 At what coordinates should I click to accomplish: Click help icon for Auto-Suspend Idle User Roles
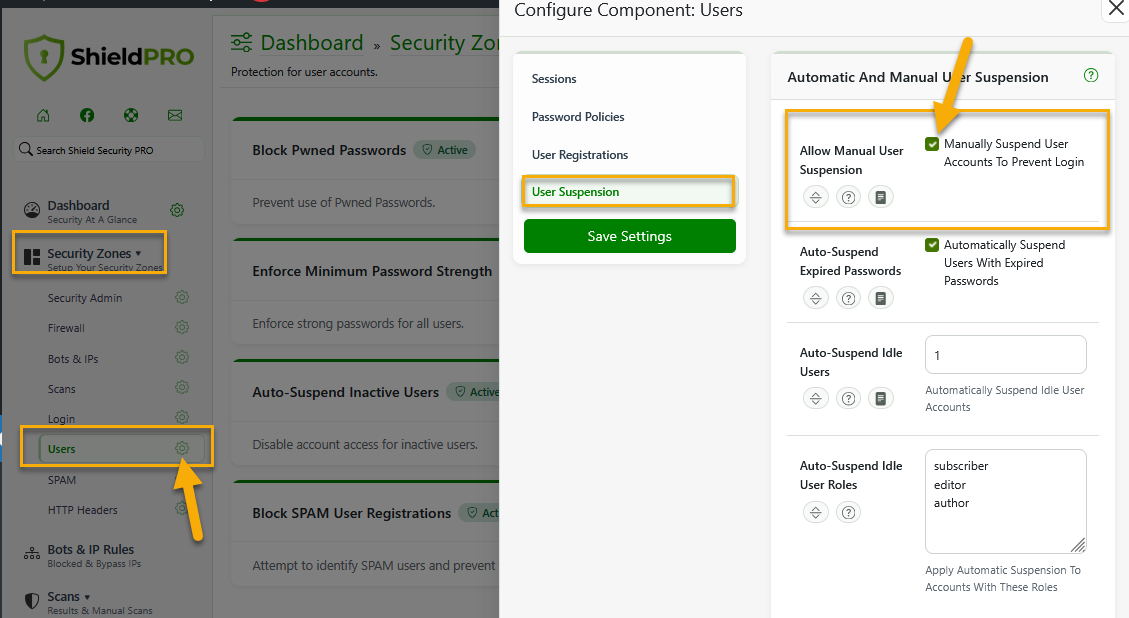click(x=849, y=513)
